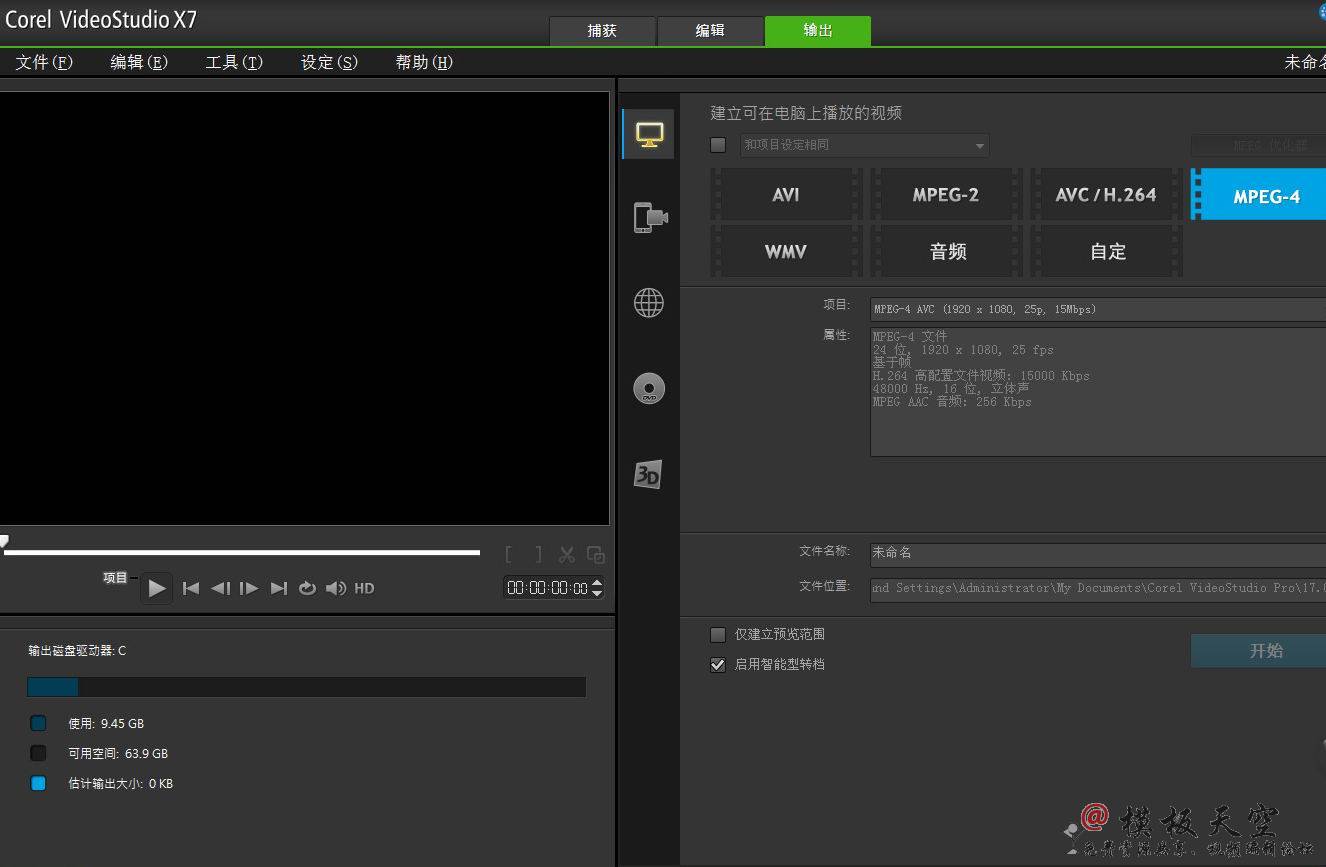This screenshot has width=1326, height=867.
Task: Step to the previous frame
Action: 220,588
